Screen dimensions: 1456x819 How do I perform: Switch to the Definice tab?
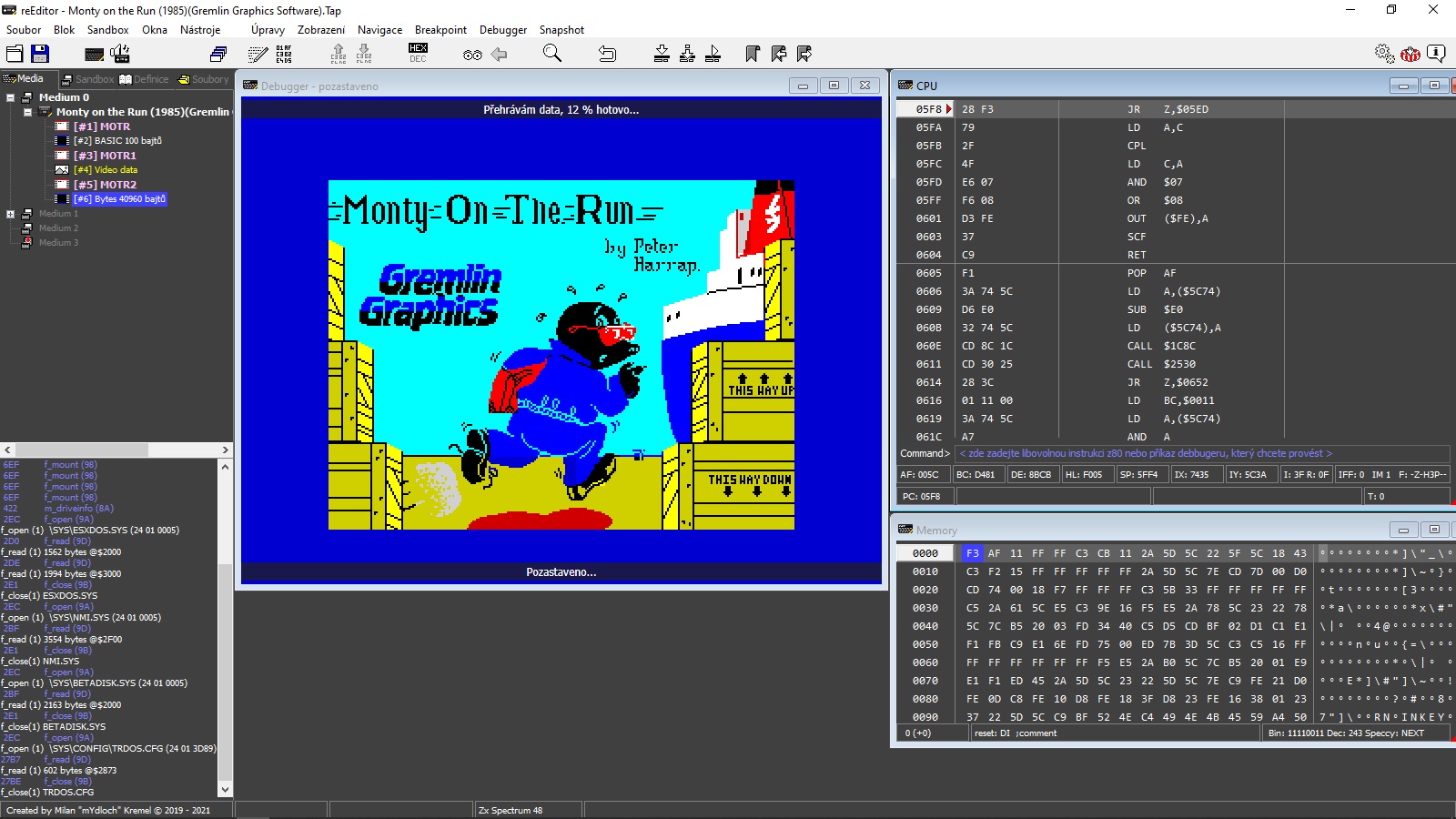[x=145, y=79]
